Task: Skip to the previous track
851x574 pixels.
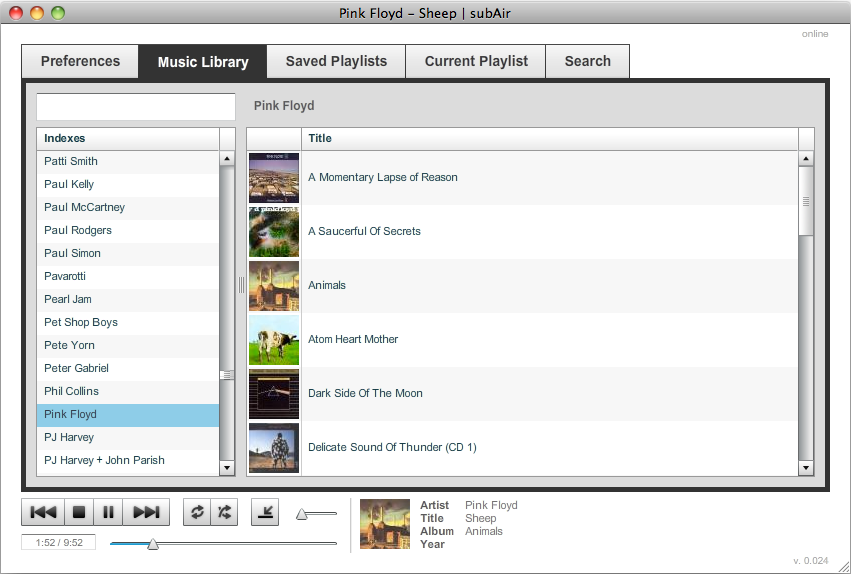Action: click(43, 512)
